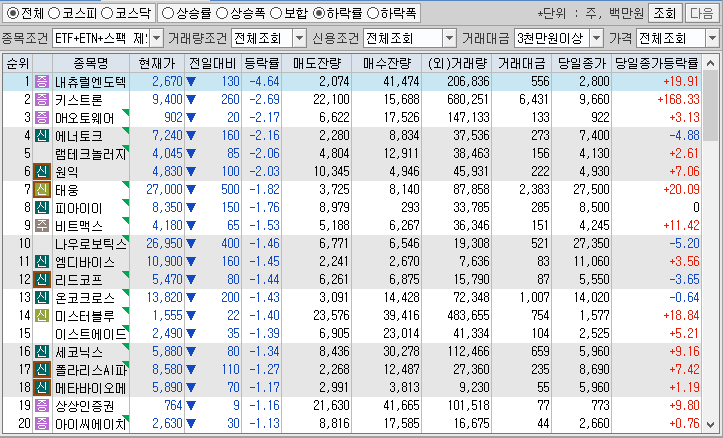The image size is (723, 438).
Task: Select stock name 나우로보틱스
Action: (x=90, y=244)
